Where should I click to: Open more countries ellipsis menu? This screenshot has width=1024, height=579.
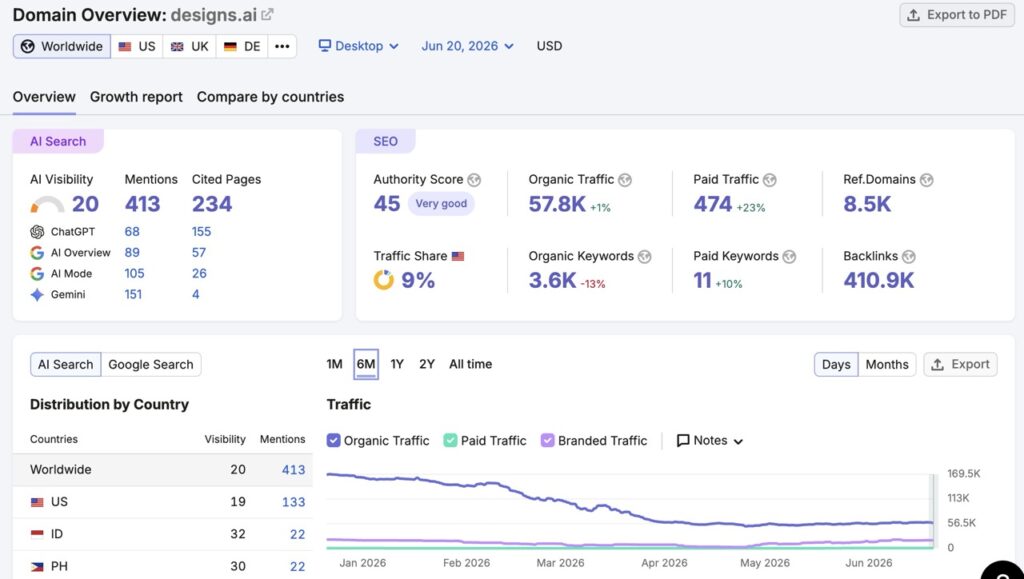[282, 46]
